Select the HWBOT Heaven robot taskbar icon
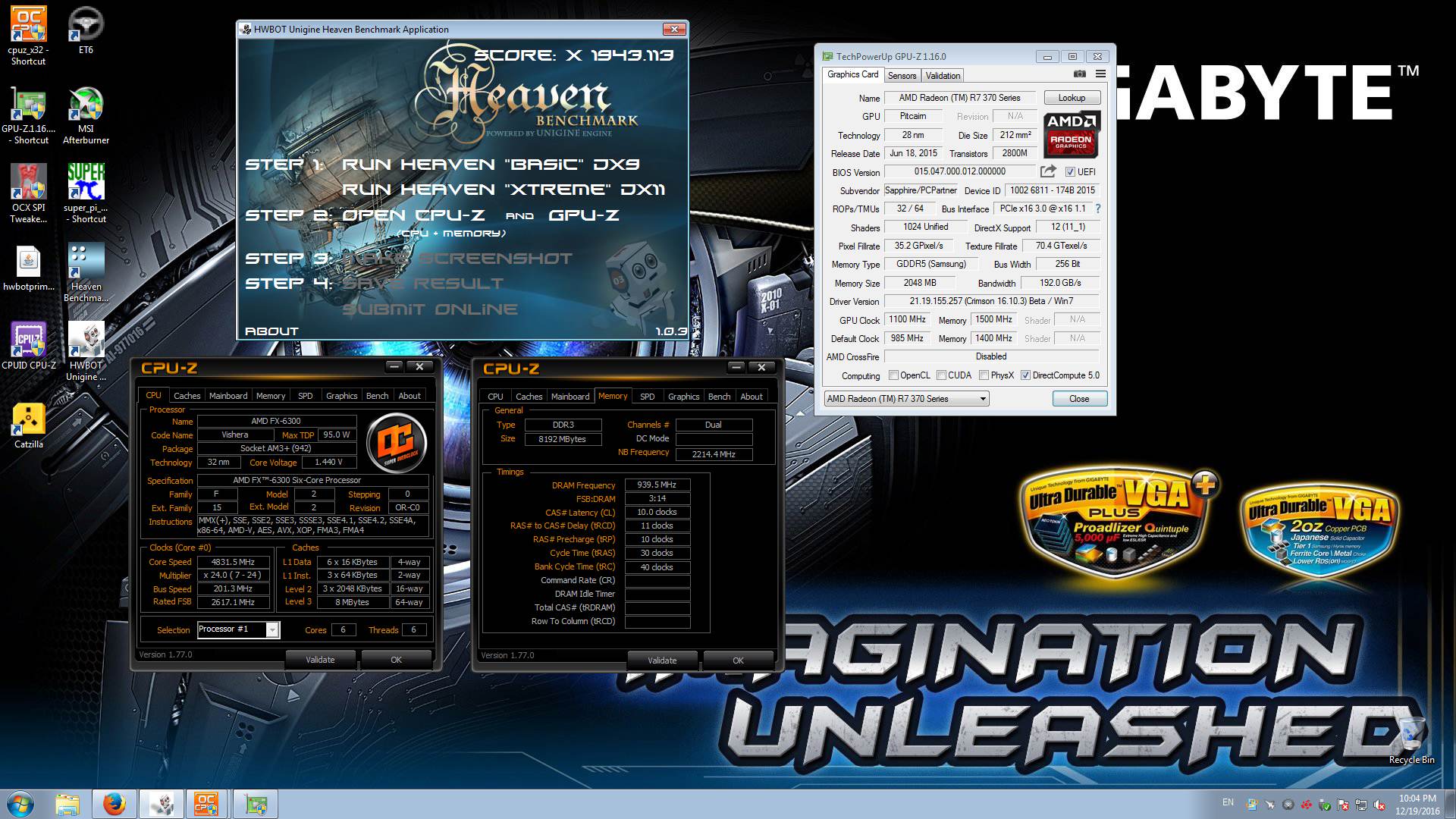This screenshot has height=819, width=1456. (x=161, y=804)
